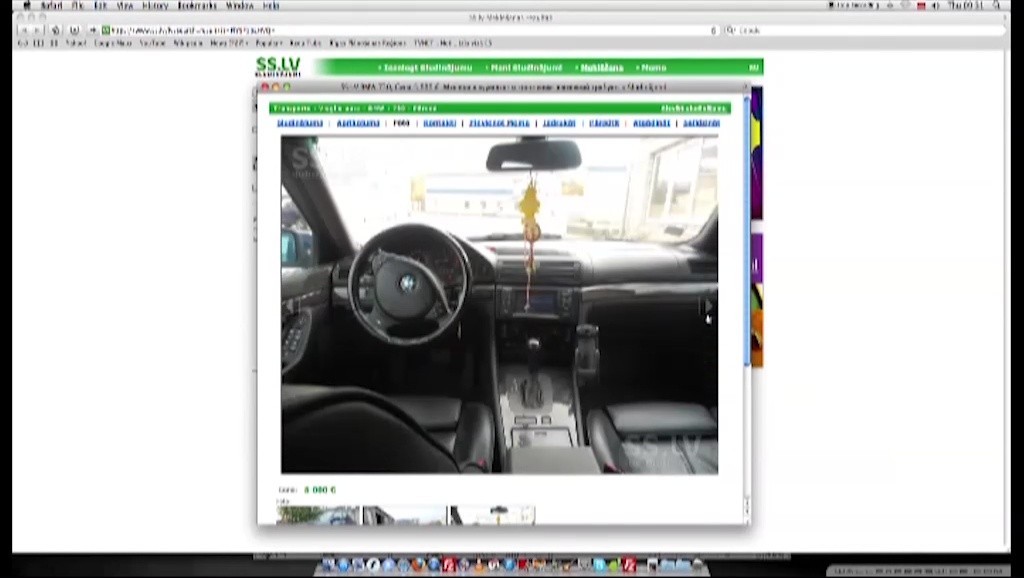Launch Firefox from the Dock
Viewport: 1024px width, 578px height.
click(x=418, y=565)
